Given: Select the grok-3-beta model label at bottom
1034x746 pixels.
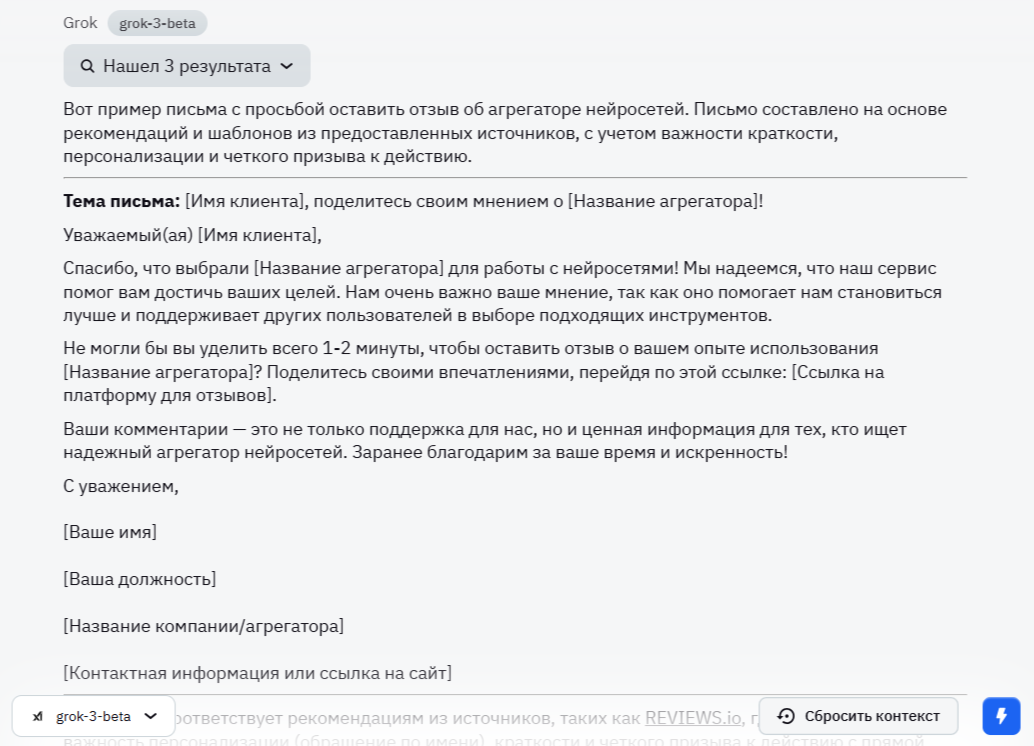Looking at the screenshot, I should click(93, 716).
